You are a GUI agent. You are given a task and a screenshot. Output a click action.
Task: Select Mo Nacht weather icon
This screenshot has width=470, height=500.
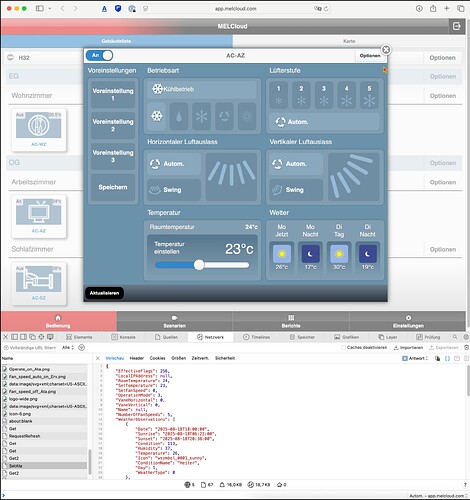310,254
